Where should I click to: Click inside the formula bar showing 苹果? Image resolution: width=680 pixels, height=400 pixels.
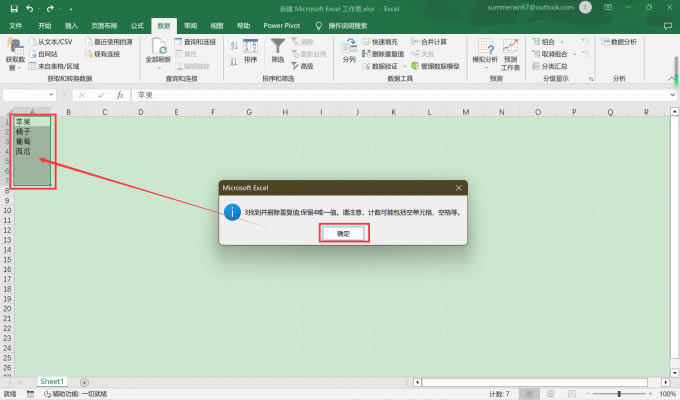click(400, 95)
